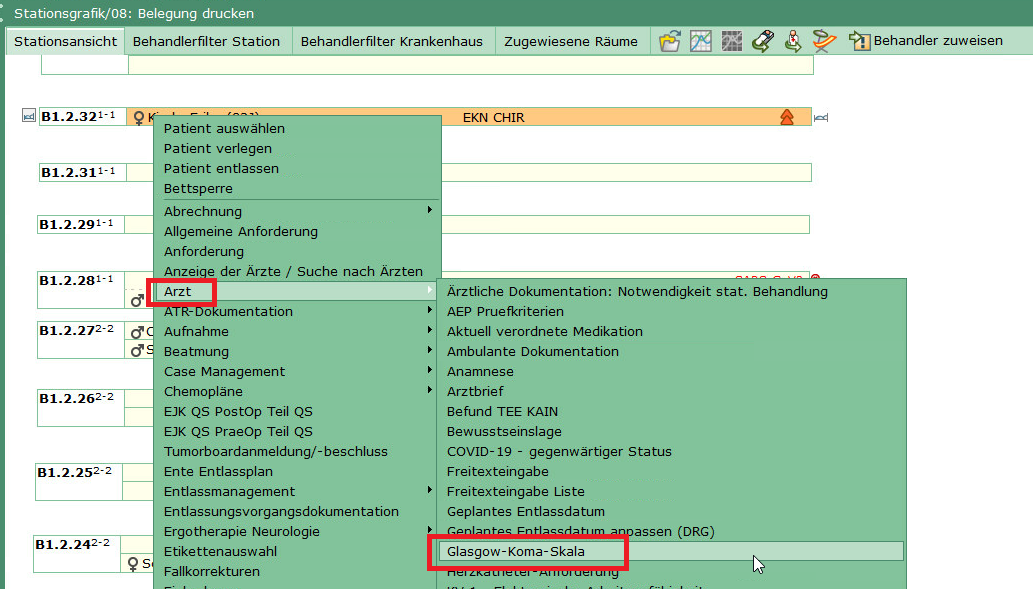This screenshot has width=1033, height=589.
Task: Select Glasgow-Koma-Skala from Arzt submenu
Action: point(516,551)
